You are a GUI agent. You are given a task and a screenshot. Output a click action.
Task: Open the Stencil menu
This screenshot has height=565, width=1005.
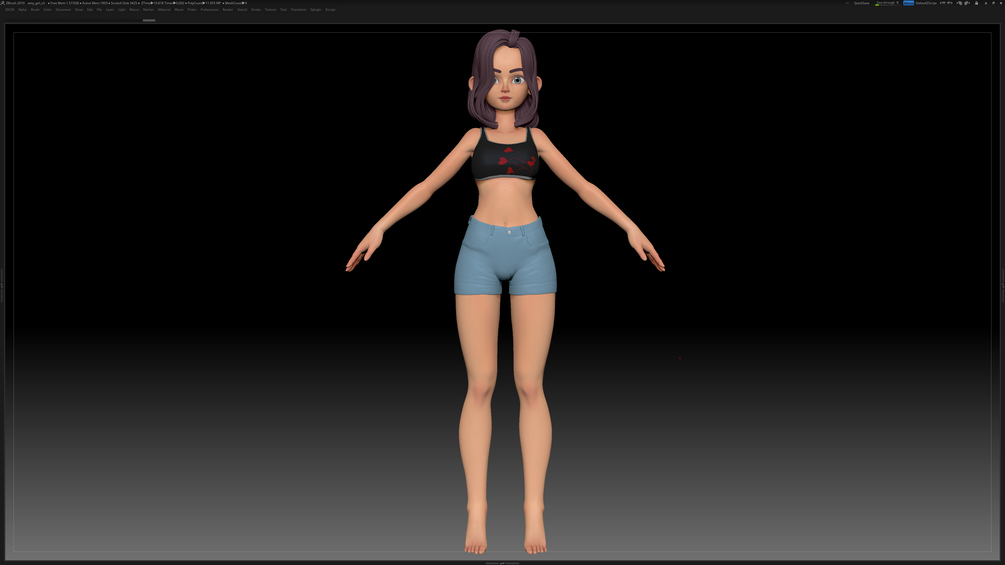pos(242,10)
